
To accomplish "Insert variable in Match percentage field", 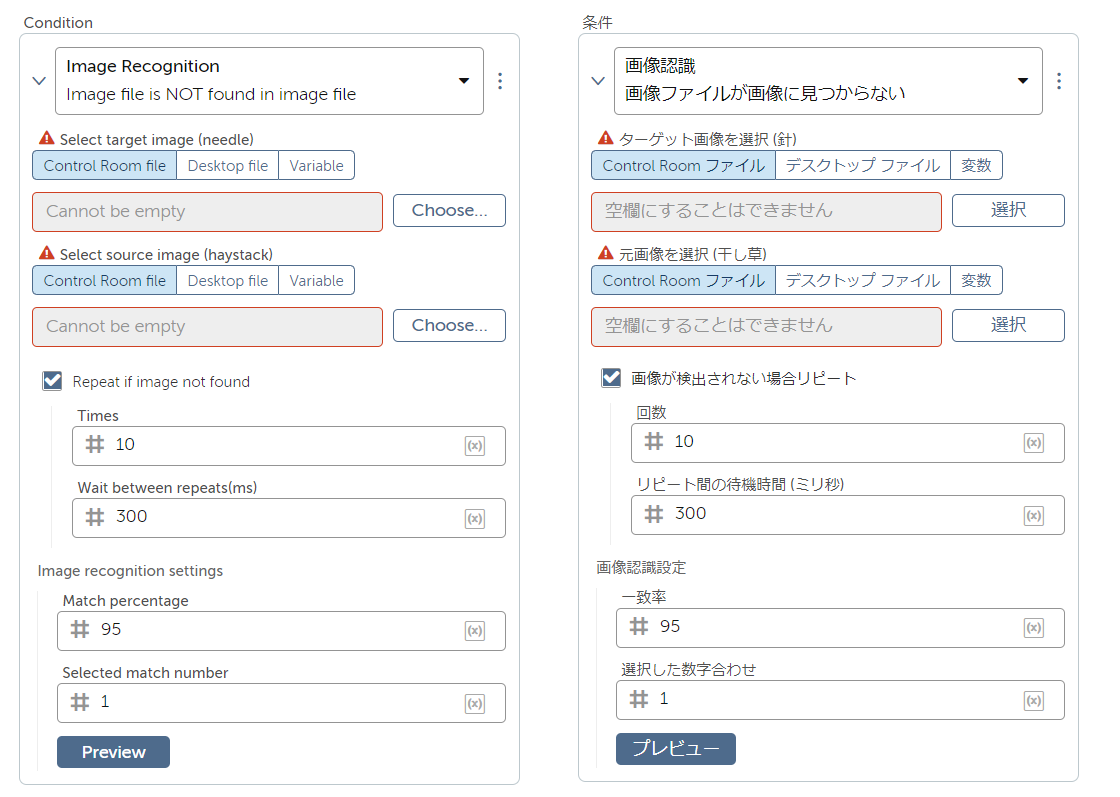I will tap(475, 631).
